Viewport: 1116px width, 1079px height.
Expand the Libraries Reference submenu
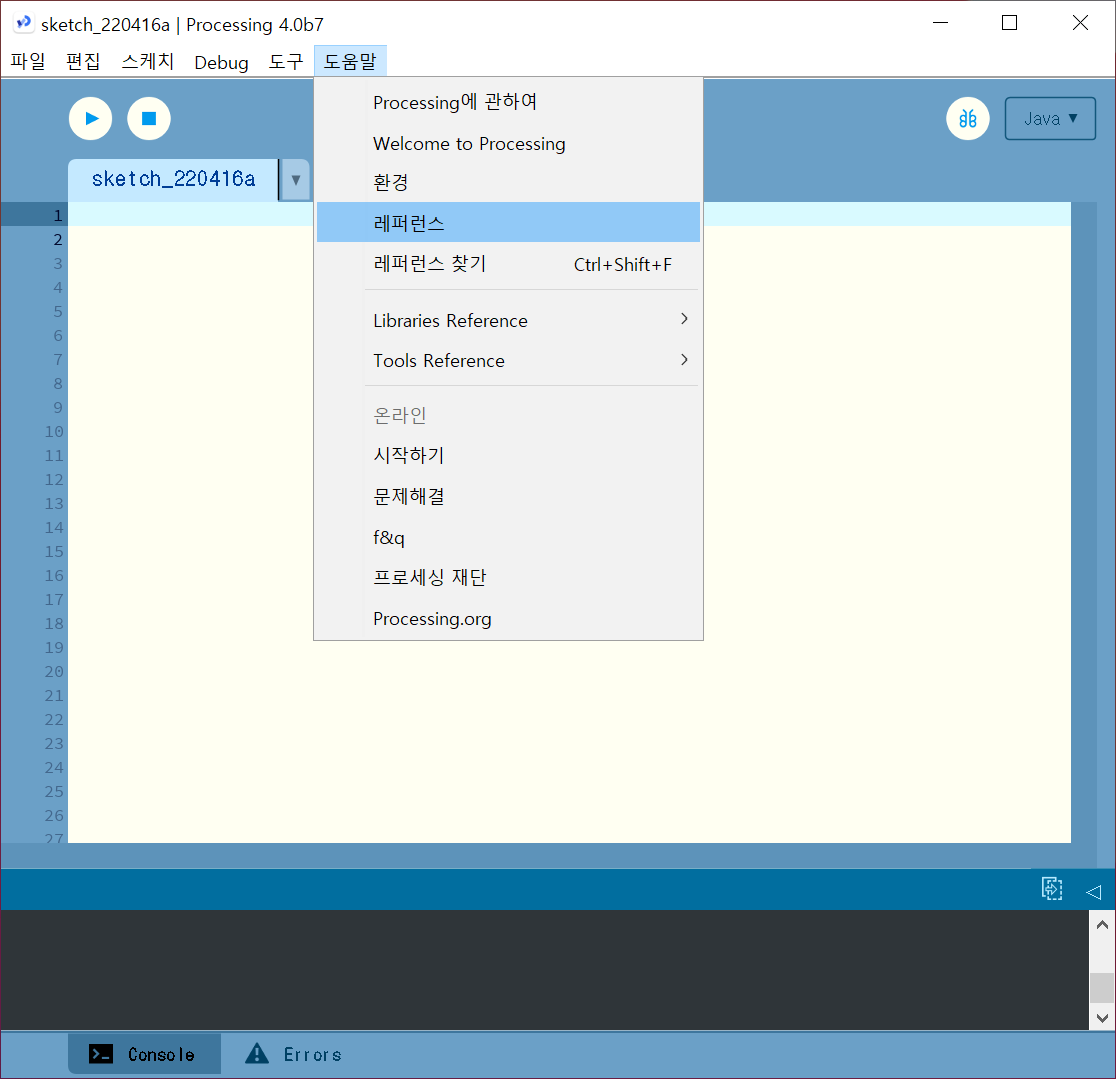508,320
